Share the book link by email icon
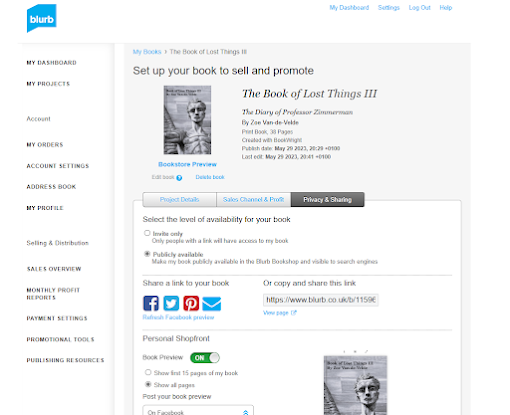Image resolution: width=510 pixels, height=415 pixels. click(x=212, y=303)
